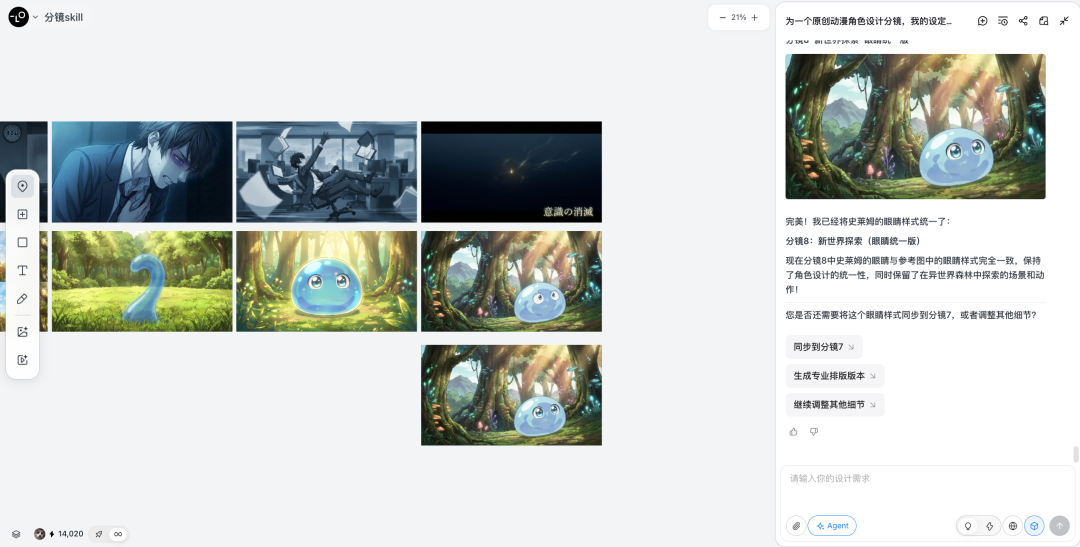Image resolution: width=1080 pixels, height=547 pixels.
Task: Select the Text tool in the toolbar
Action: 22,271
